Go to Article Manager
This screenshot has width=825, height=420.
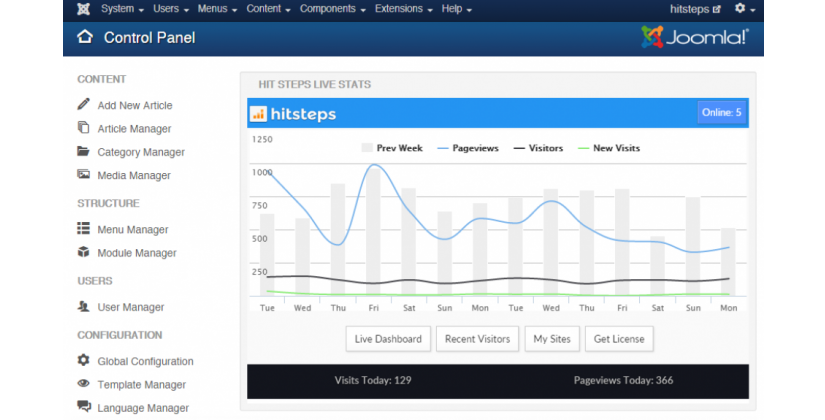pos(134,128)
